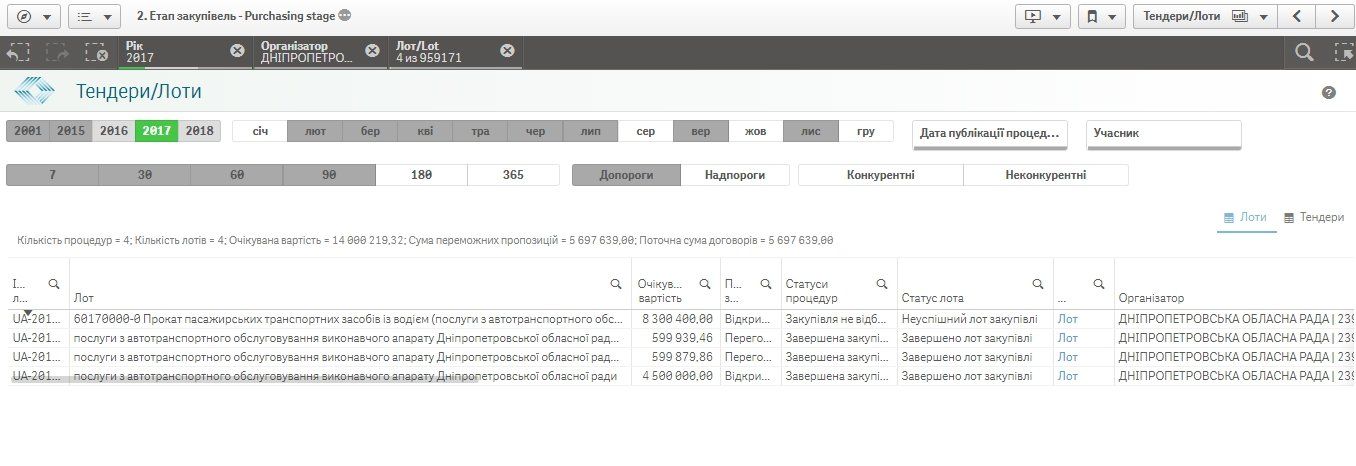This screenshot has width=1356, height=466.
Task: Search in the link column header
Action: tap(1098, 284)
